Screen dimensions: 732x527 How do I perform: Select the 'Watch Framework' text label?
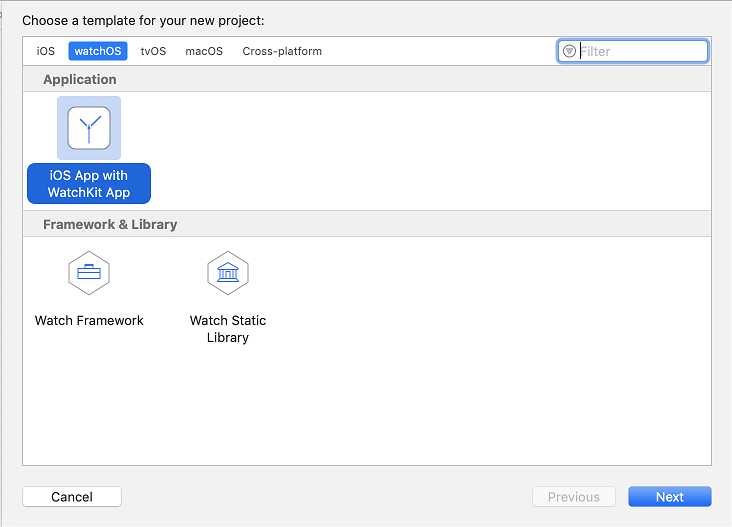pos(89,321)
